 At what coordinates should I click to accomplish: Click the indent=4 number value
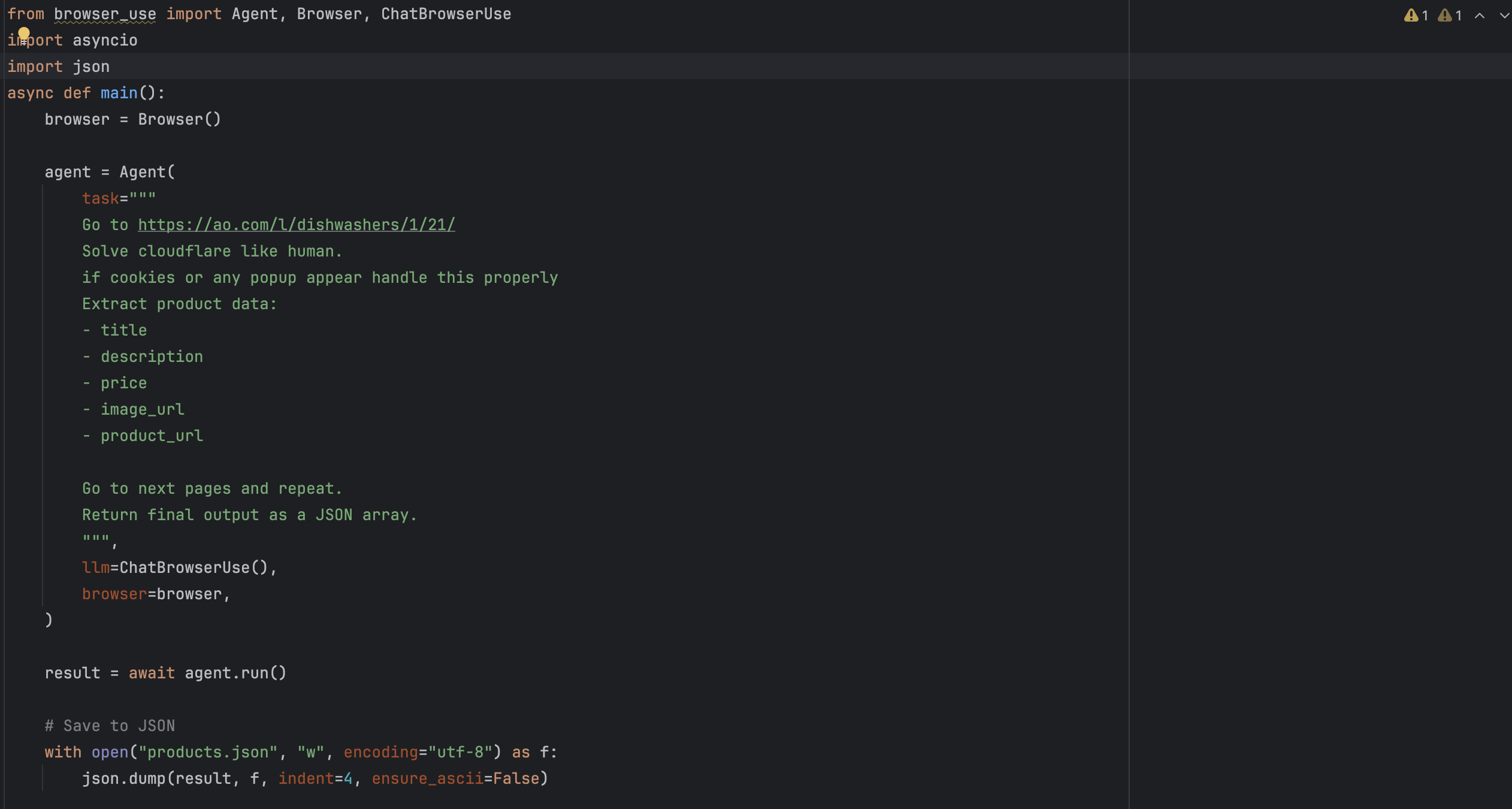point(348,778)
